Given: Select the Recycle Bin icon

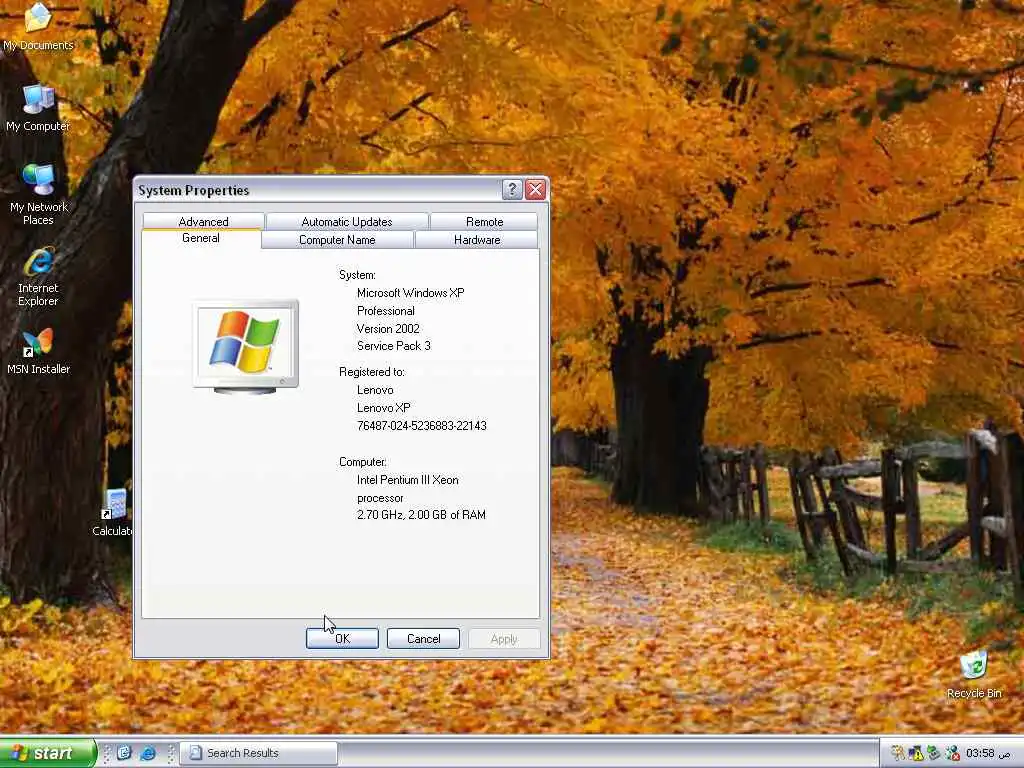Looking at the screenshot, I should (x=974, y=675).
